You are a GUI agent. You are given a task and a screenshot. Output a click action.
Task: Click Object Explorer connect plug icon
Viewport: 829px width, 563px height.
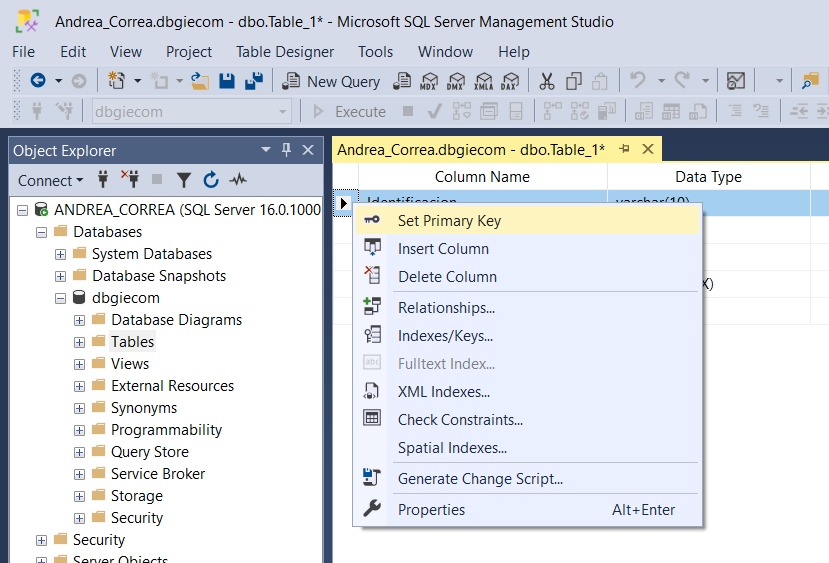click(103, 180)
